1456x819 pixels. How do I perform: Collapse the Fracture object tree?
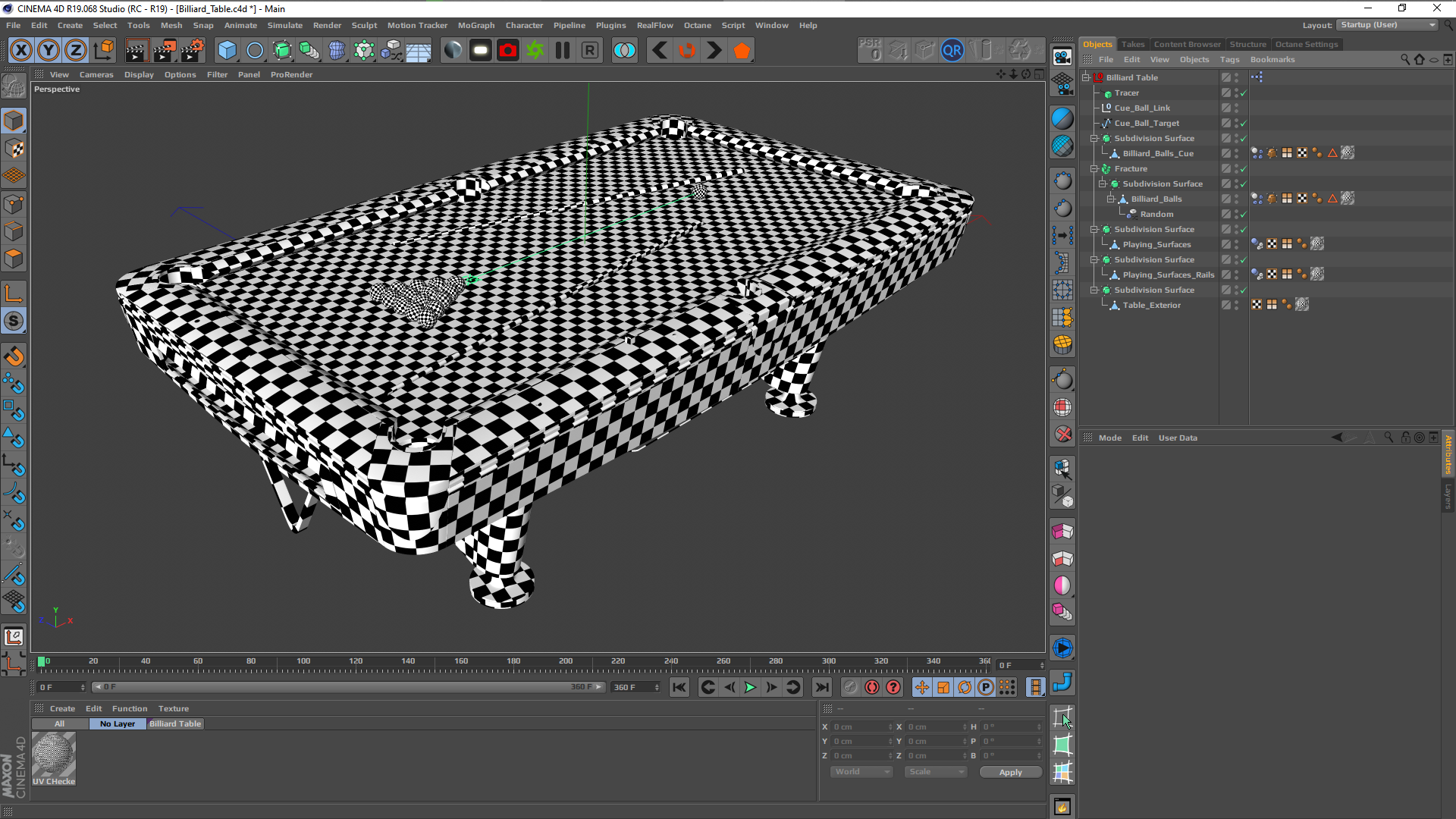pyautogui.click(x=1094, y=168)
